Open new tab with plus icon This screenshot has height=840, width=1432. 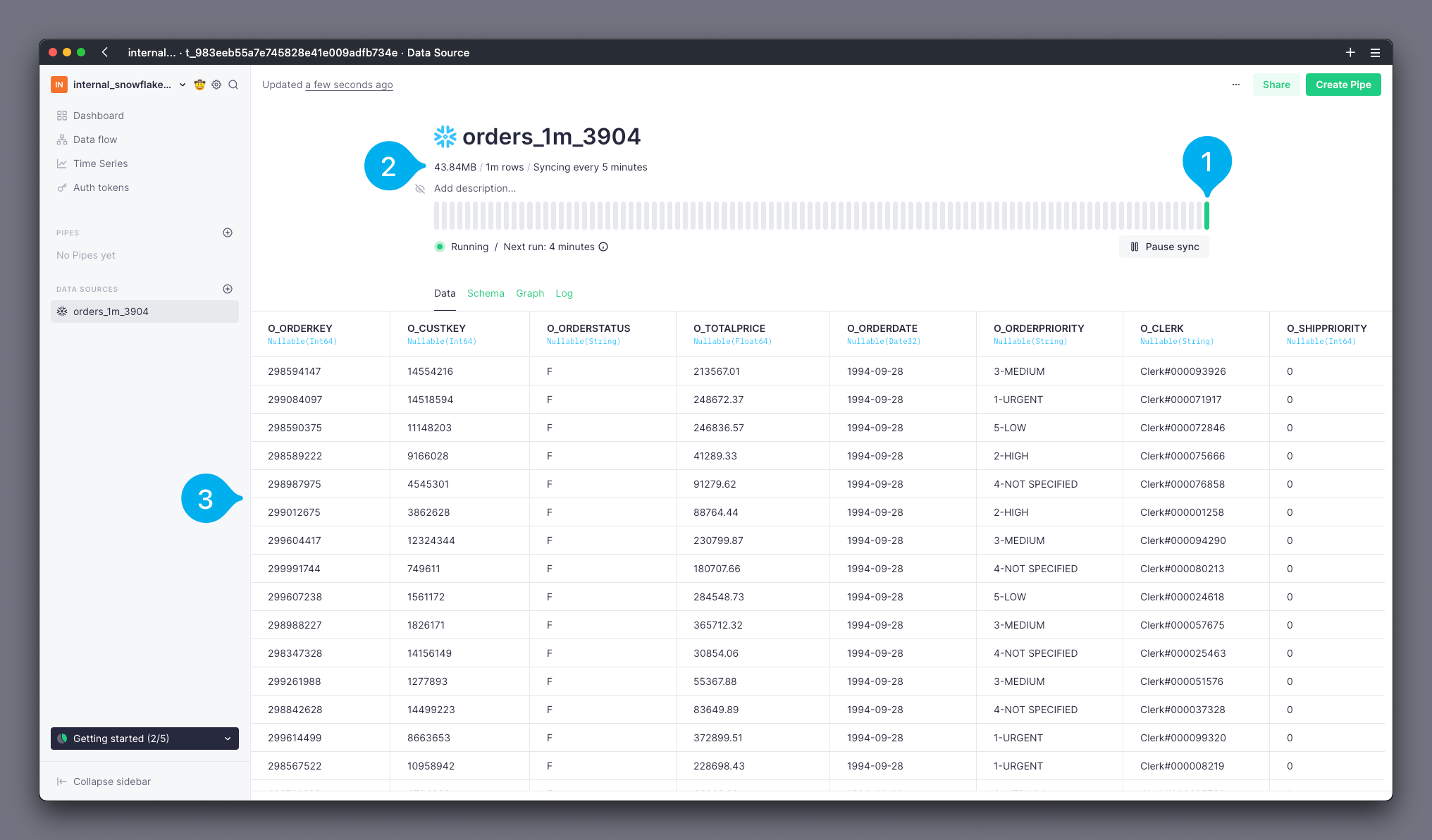pos(1350,52)
